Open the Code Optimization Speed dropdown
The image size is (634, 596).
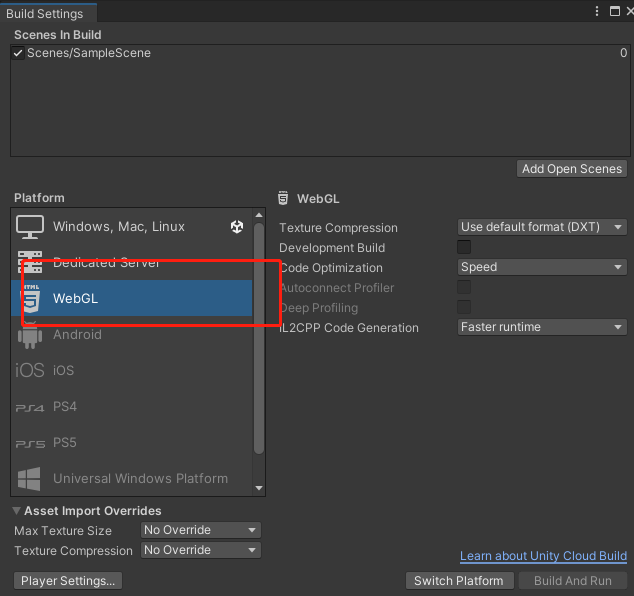(x=542, y=267)
